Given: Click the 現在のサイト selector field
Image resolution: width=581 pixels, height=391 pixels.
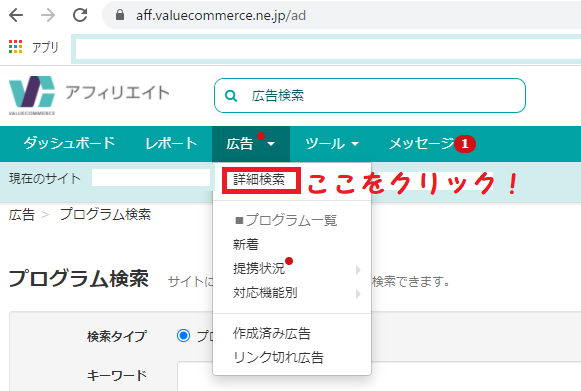Looking at the screenshot, I should tap(151, 178).
